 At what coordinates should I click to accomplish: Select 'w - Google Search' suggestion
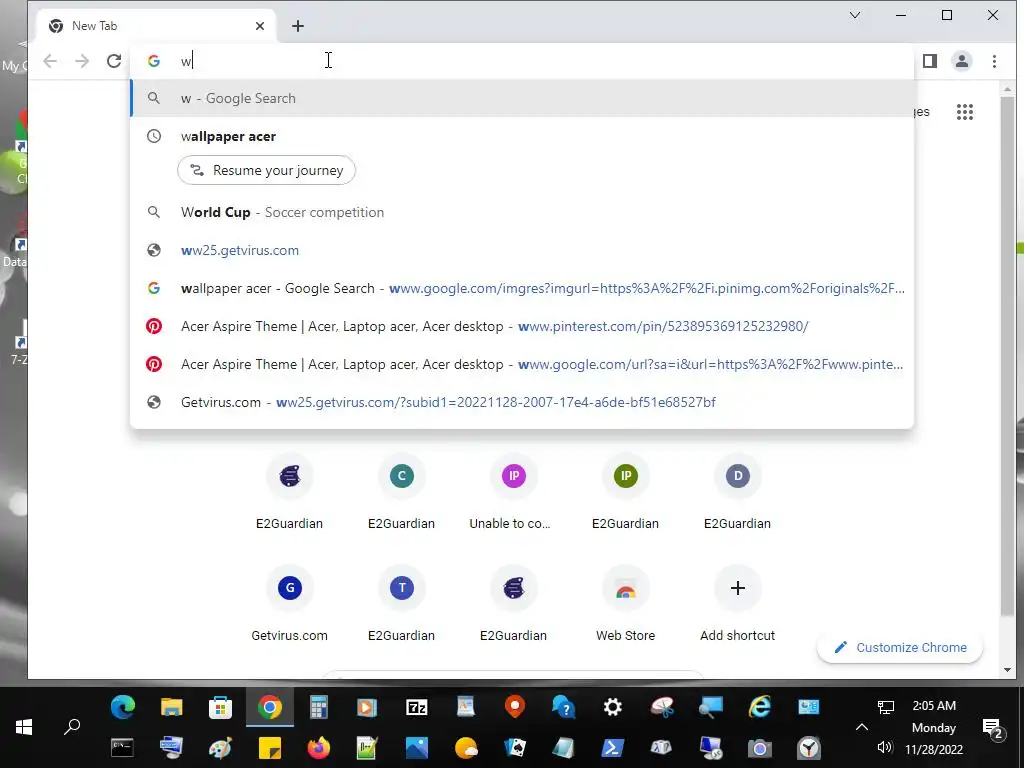click(521, 98)
